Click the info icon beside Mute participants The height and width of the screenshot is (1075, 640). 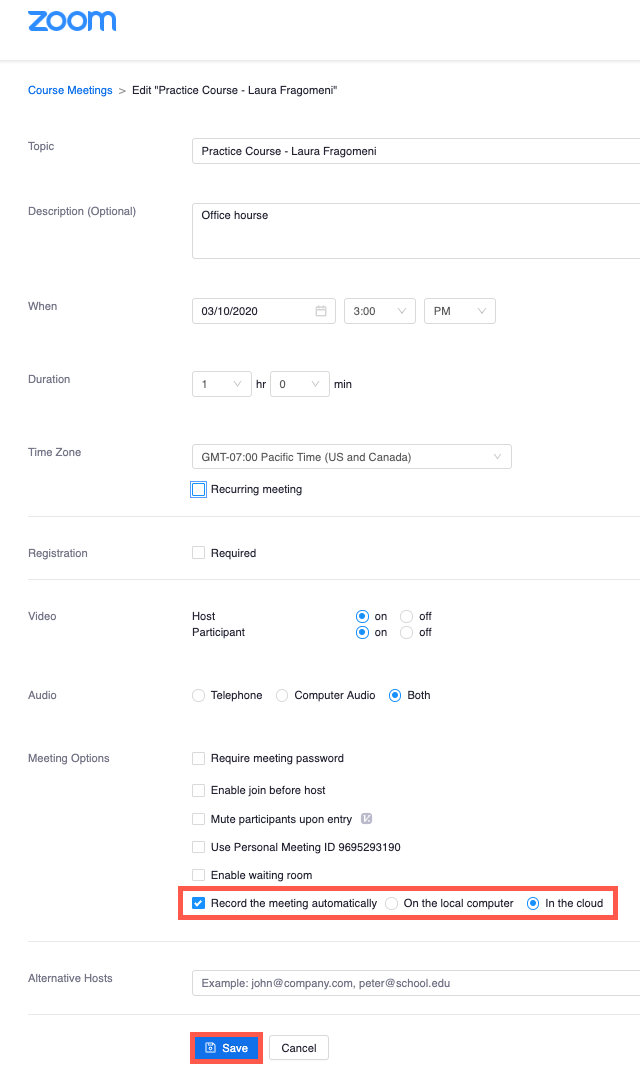coord(367,819)
